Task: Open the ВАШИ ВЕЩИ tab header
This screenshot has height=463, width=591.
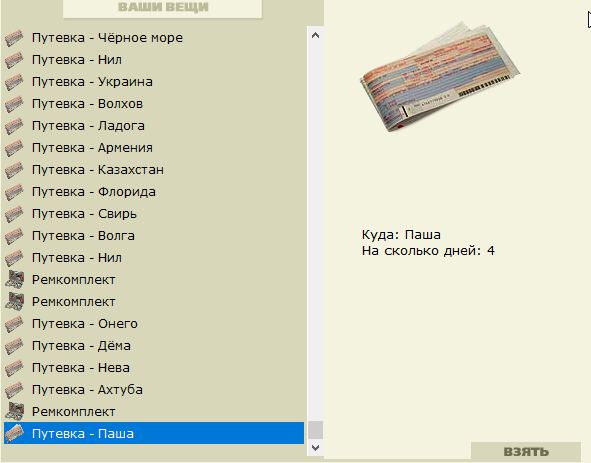Action: click(x=163, y=8)
